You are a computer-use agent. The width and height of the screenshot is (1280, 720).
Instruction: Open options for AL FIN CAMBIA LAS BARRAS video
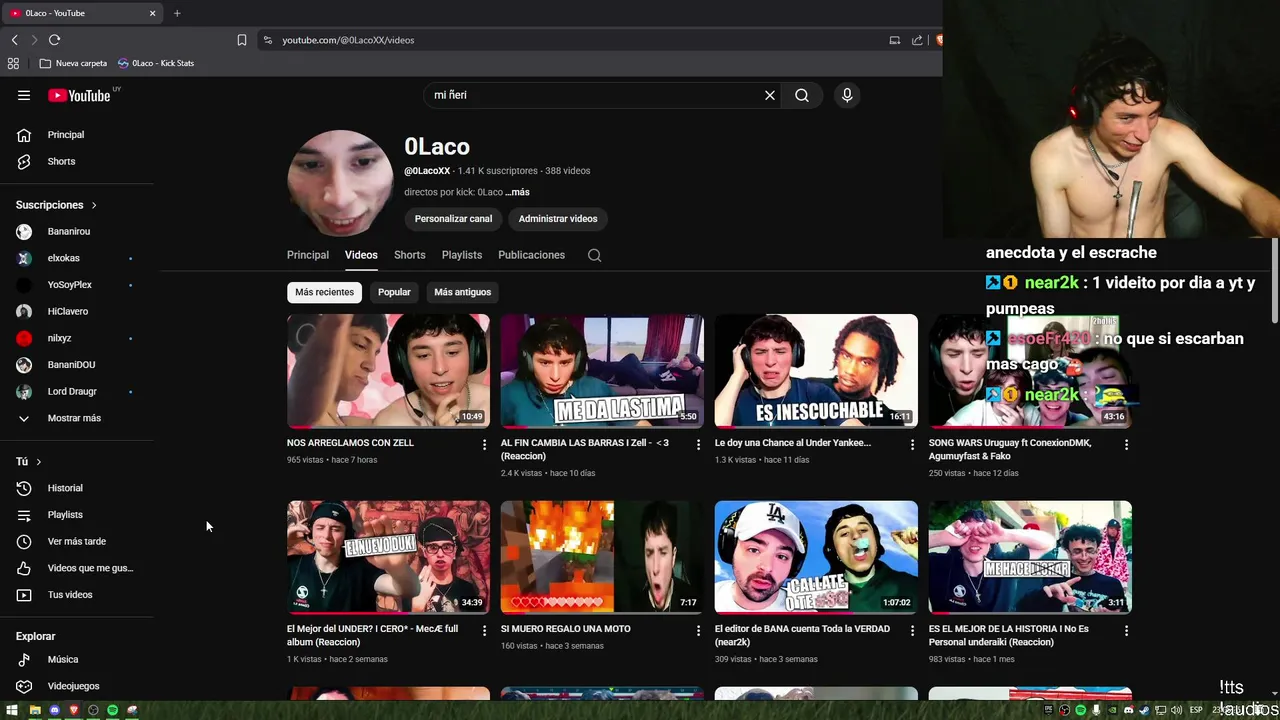[698, 444]
